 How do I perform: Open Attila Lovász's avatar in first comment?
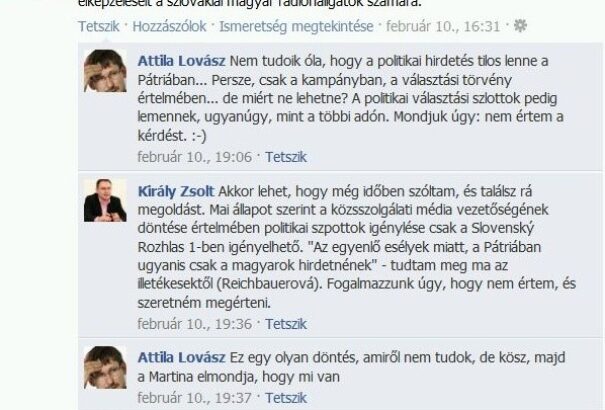coord(105,71)
